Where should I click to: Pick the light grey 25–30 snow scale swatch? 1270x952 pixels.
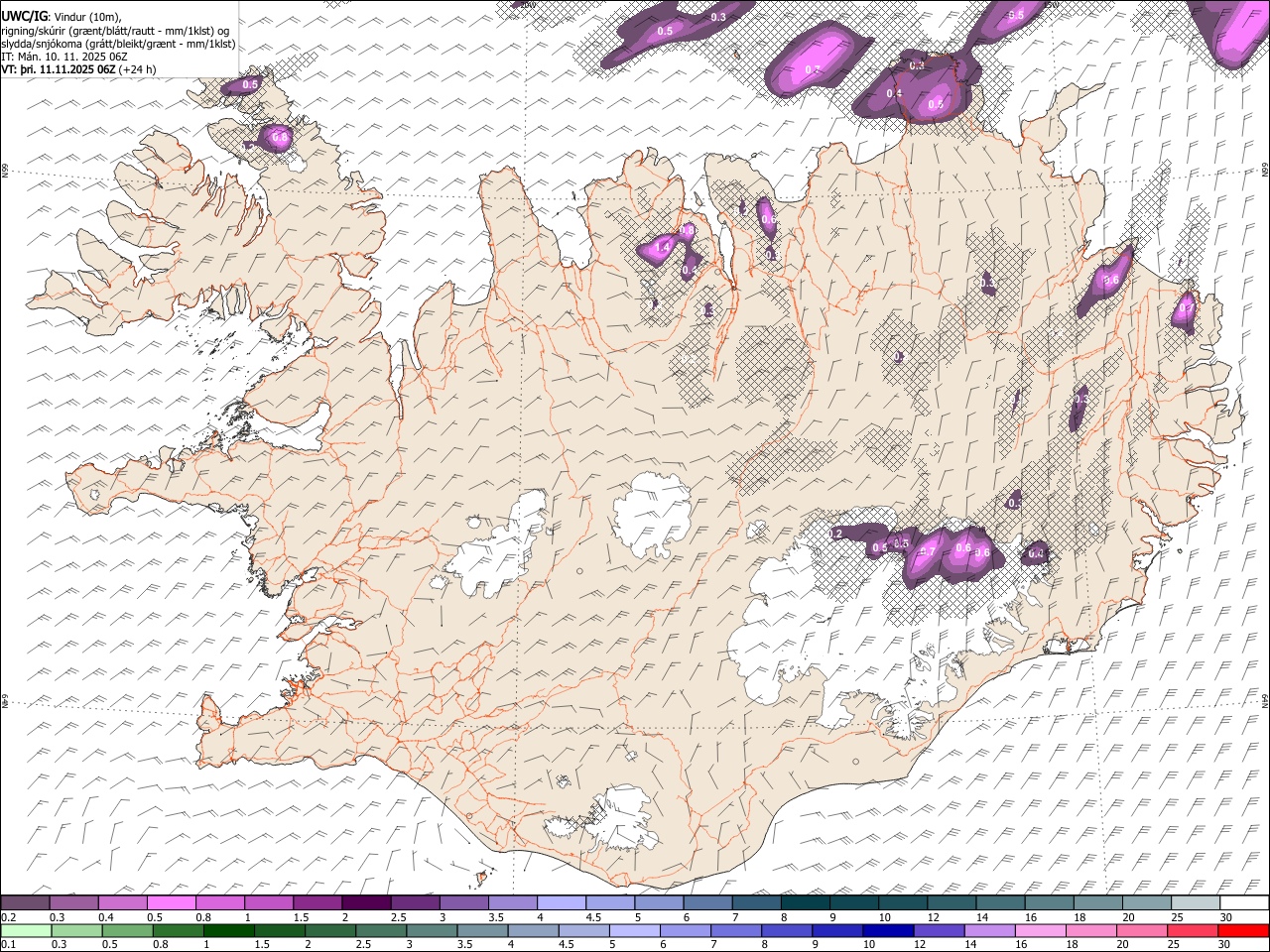(x=1196, y=903)
